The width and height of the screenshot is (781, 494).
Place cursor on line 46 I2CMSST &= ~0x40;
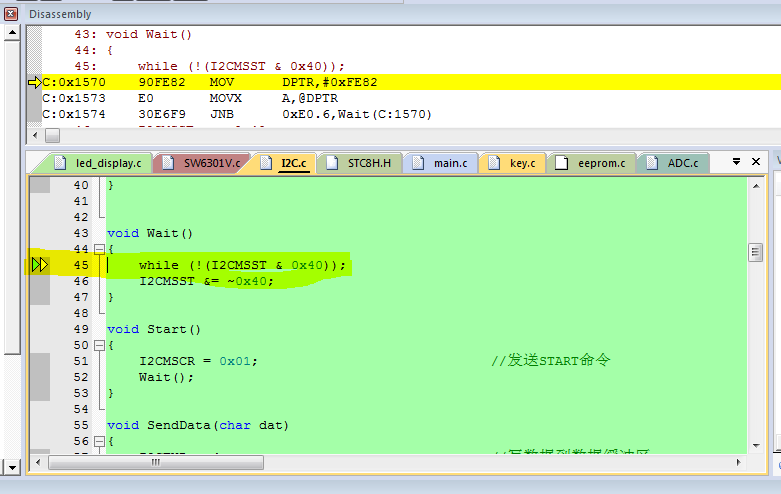(206, 281)
